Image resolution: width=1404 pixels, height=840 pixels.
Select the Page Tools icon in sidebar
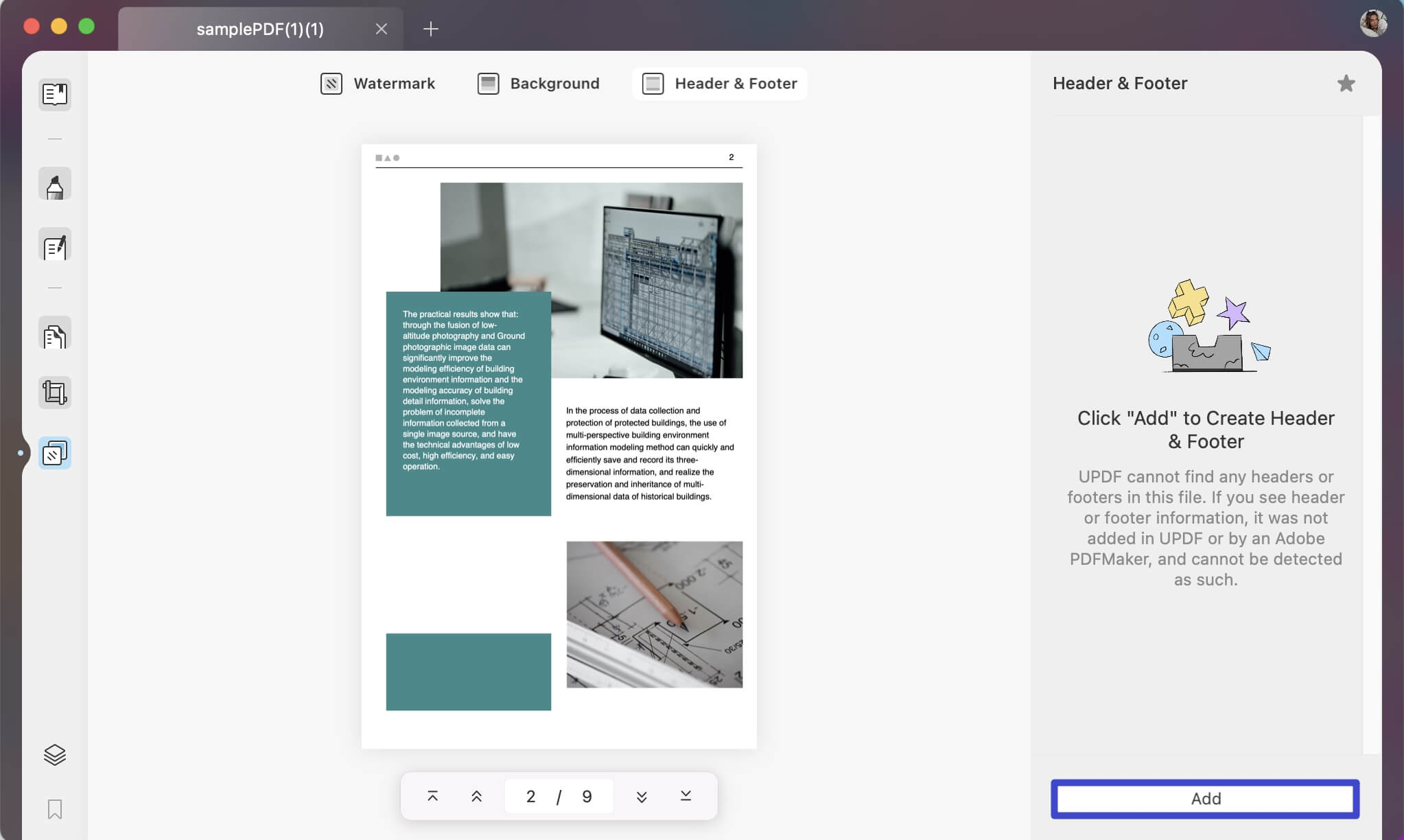click(x=55, y=452)
